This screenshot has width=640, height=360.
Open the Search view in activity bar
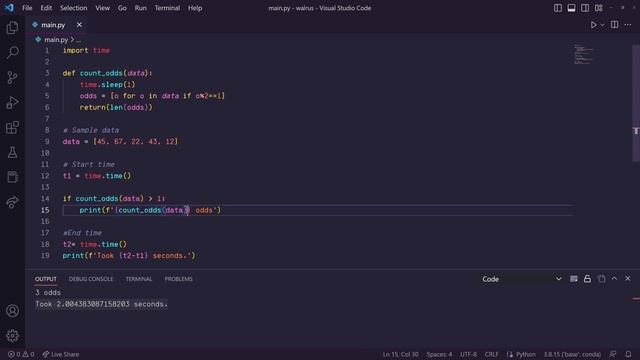click(12, 52)
